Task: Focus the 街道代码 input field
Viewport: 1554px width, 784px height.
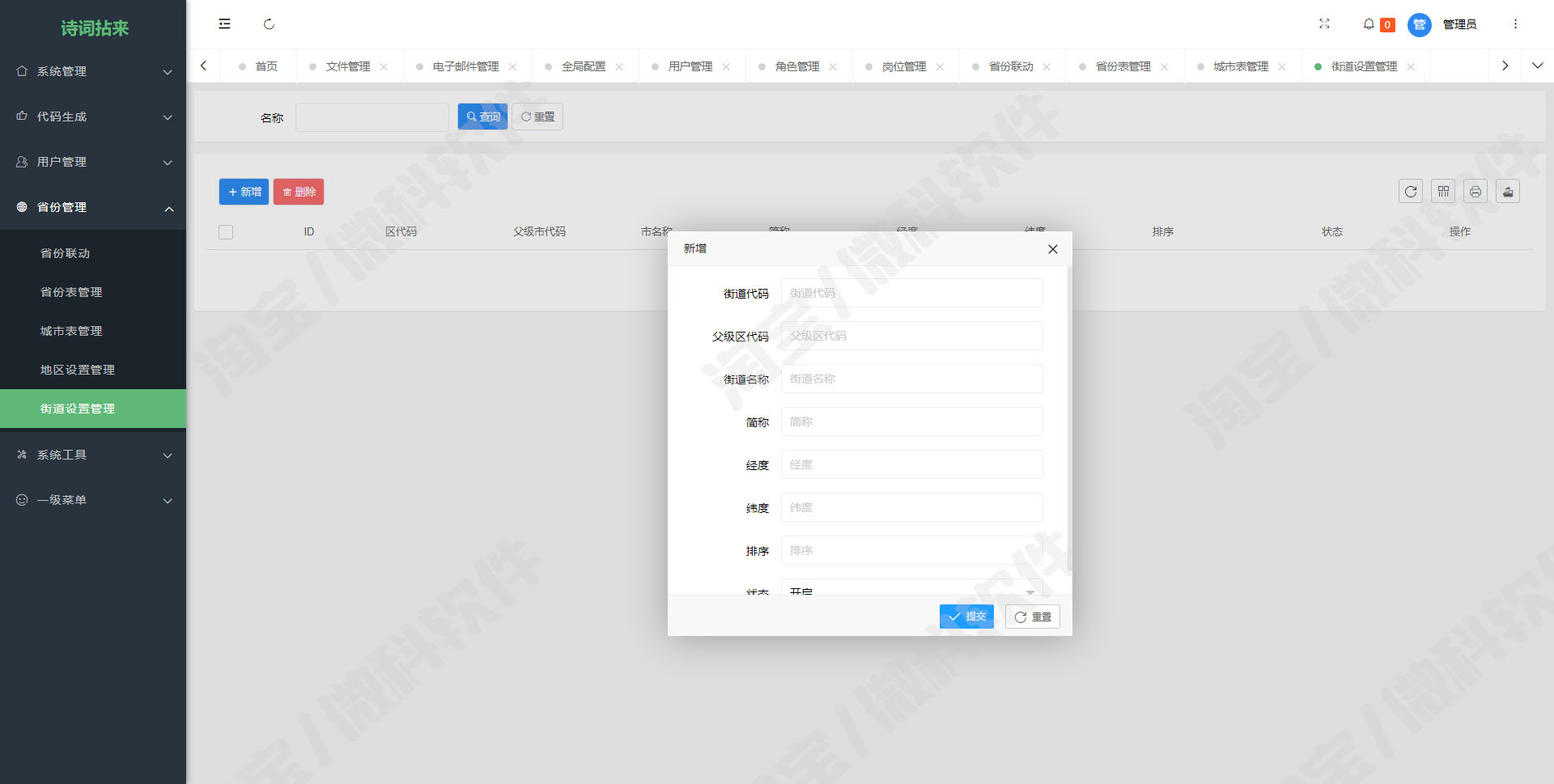Action: point(912,293)
